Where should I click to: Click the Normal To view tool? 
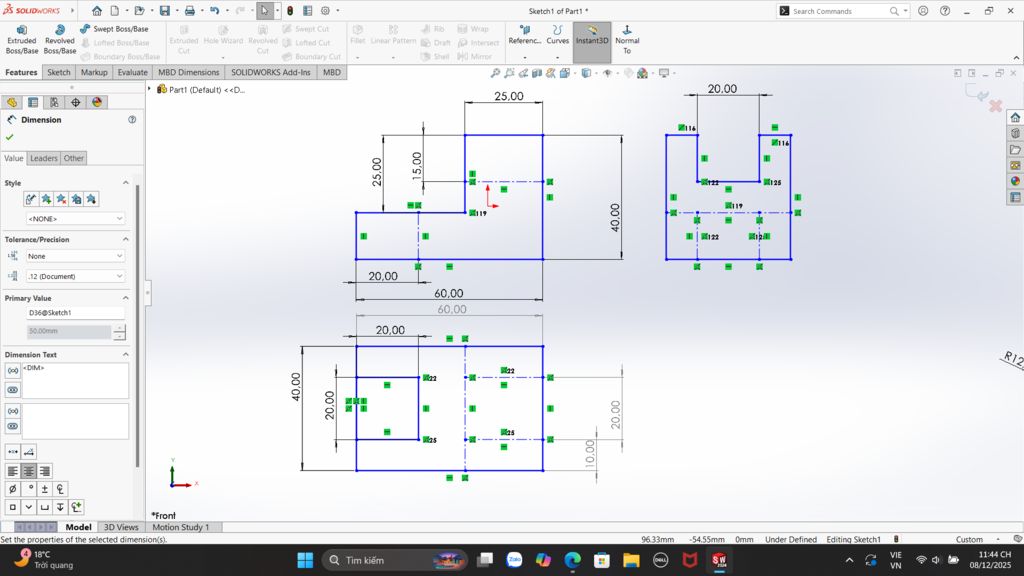coord(627,40)
